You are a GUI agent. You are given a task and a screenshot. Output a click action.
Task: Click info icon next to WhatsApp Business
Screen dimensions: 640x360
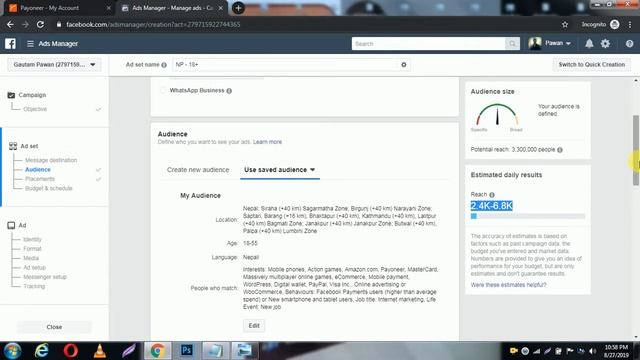229,91
